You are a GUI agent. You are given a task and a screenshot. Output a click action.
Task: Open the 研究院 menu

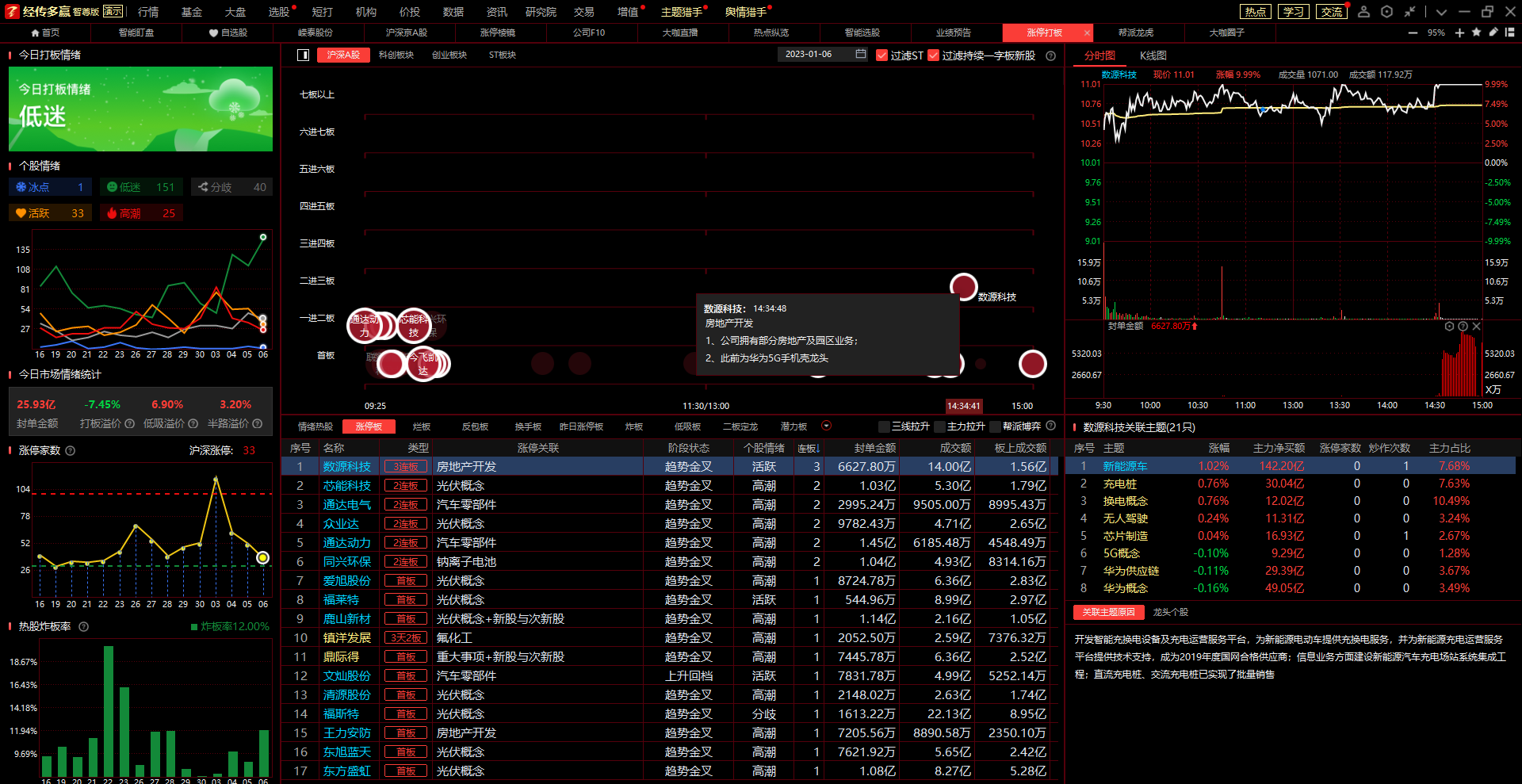(541, 12)
